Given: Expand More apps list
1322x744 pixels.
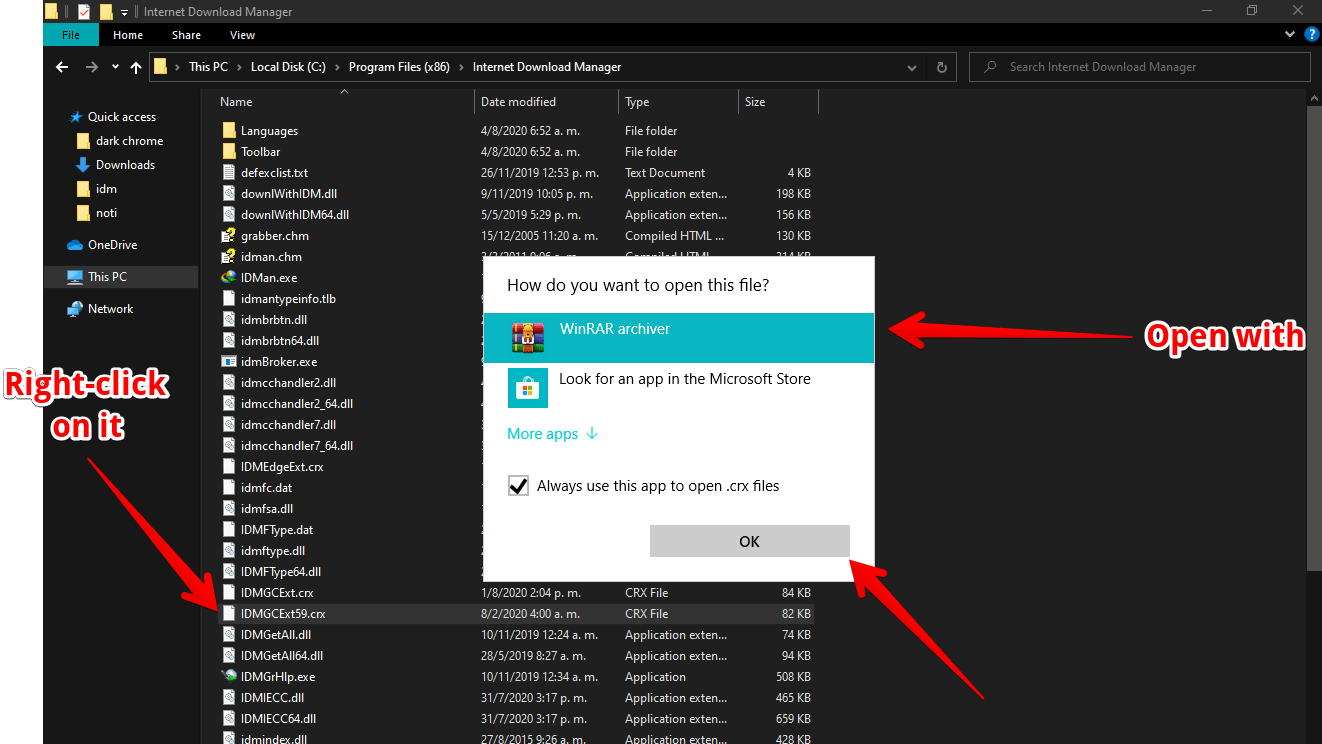Looking at the screenshot, I should pyautogui.click(x=552, y=434).
